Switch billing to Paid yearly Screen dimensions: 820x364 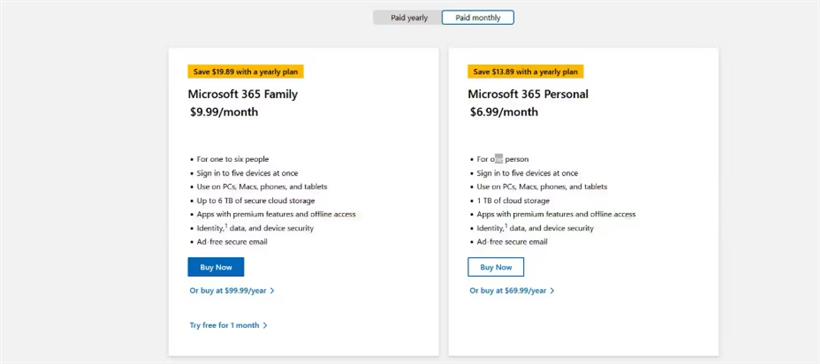click(408, 18)
